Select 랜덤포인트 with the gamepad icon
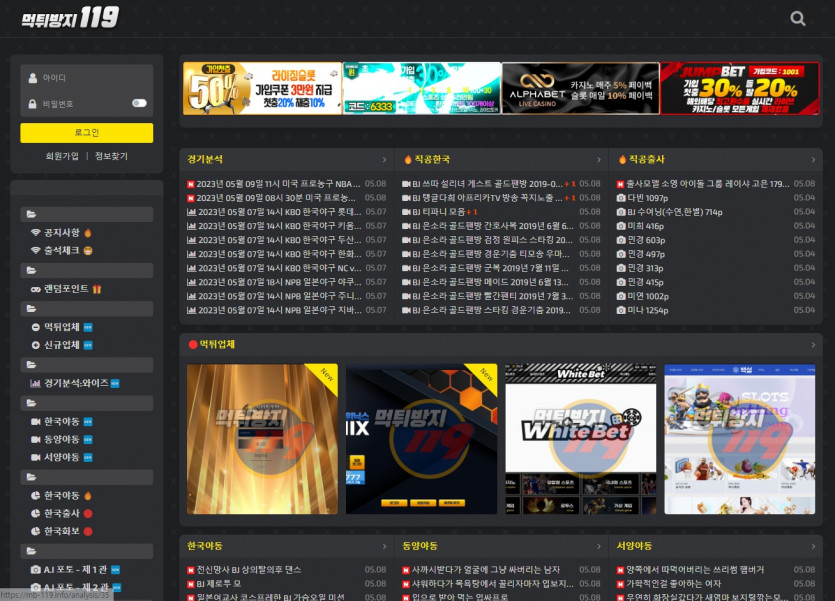The width and height of the screenshot is (835, 601). (66, 288)
